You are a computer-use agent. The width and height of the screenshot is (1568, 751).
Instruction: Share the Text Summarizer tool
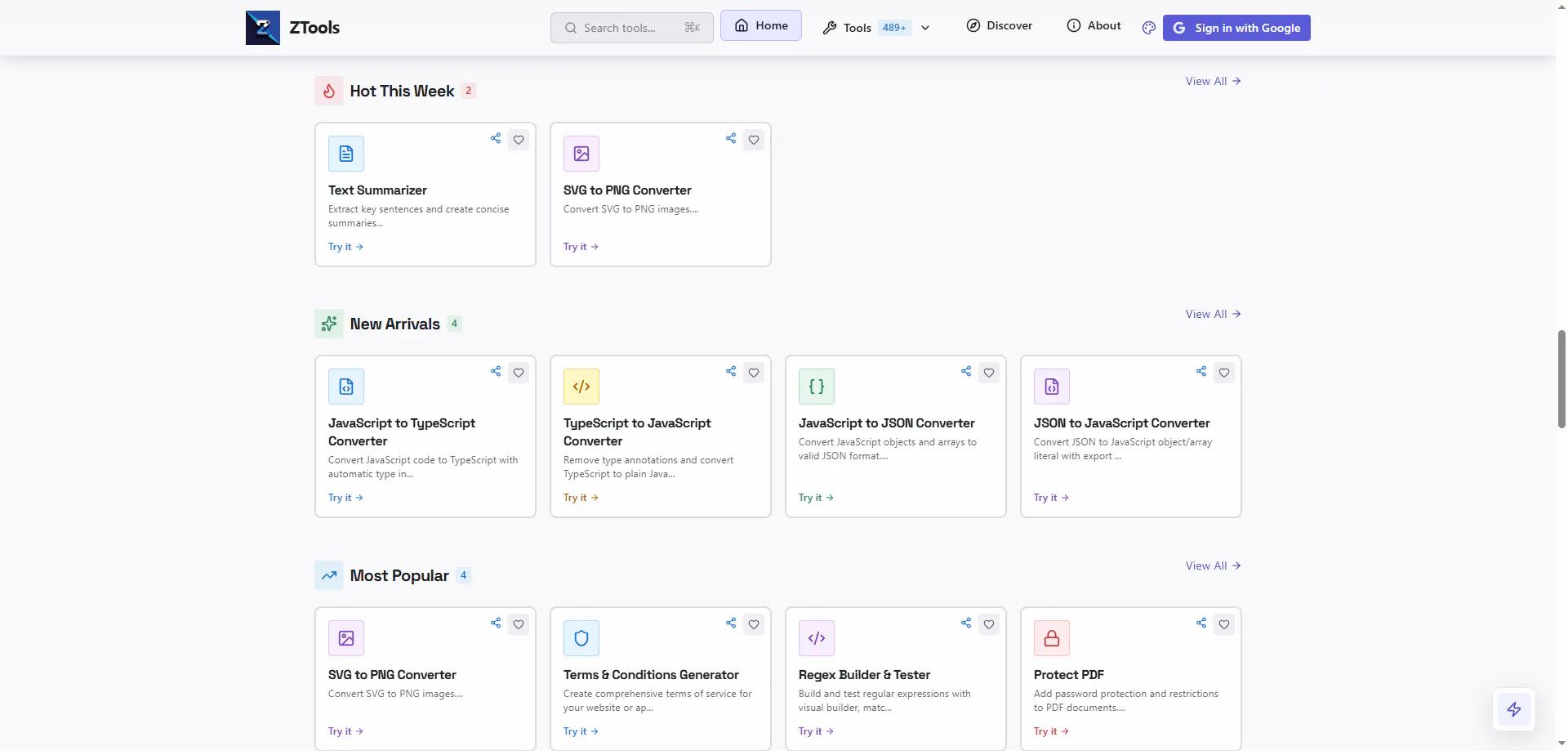[496, 139]
